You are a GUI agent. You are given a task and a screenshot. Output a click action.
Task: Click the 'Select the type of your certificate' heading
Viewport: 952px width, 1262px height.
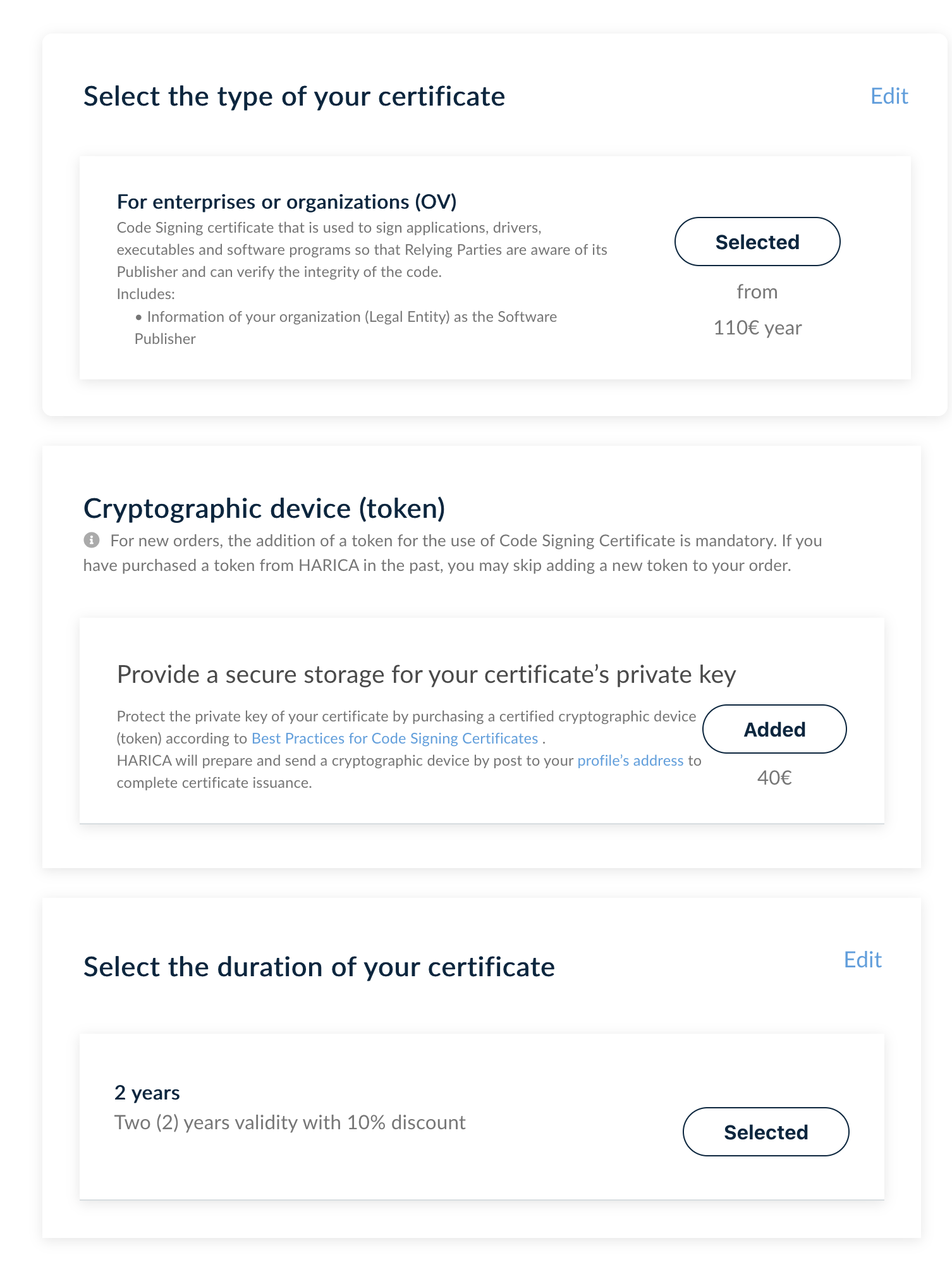click(x=294, y=97)
